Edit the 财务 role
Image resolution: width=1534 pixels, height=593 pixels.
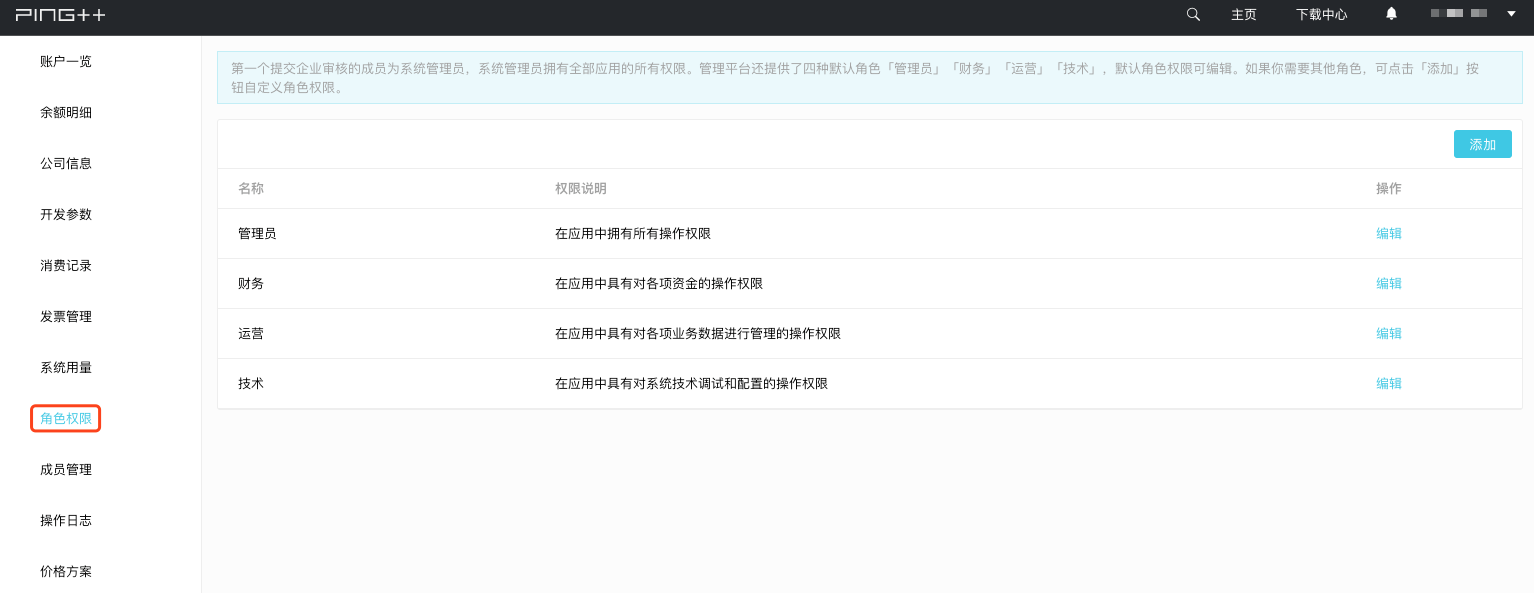tap(1389, 283)
